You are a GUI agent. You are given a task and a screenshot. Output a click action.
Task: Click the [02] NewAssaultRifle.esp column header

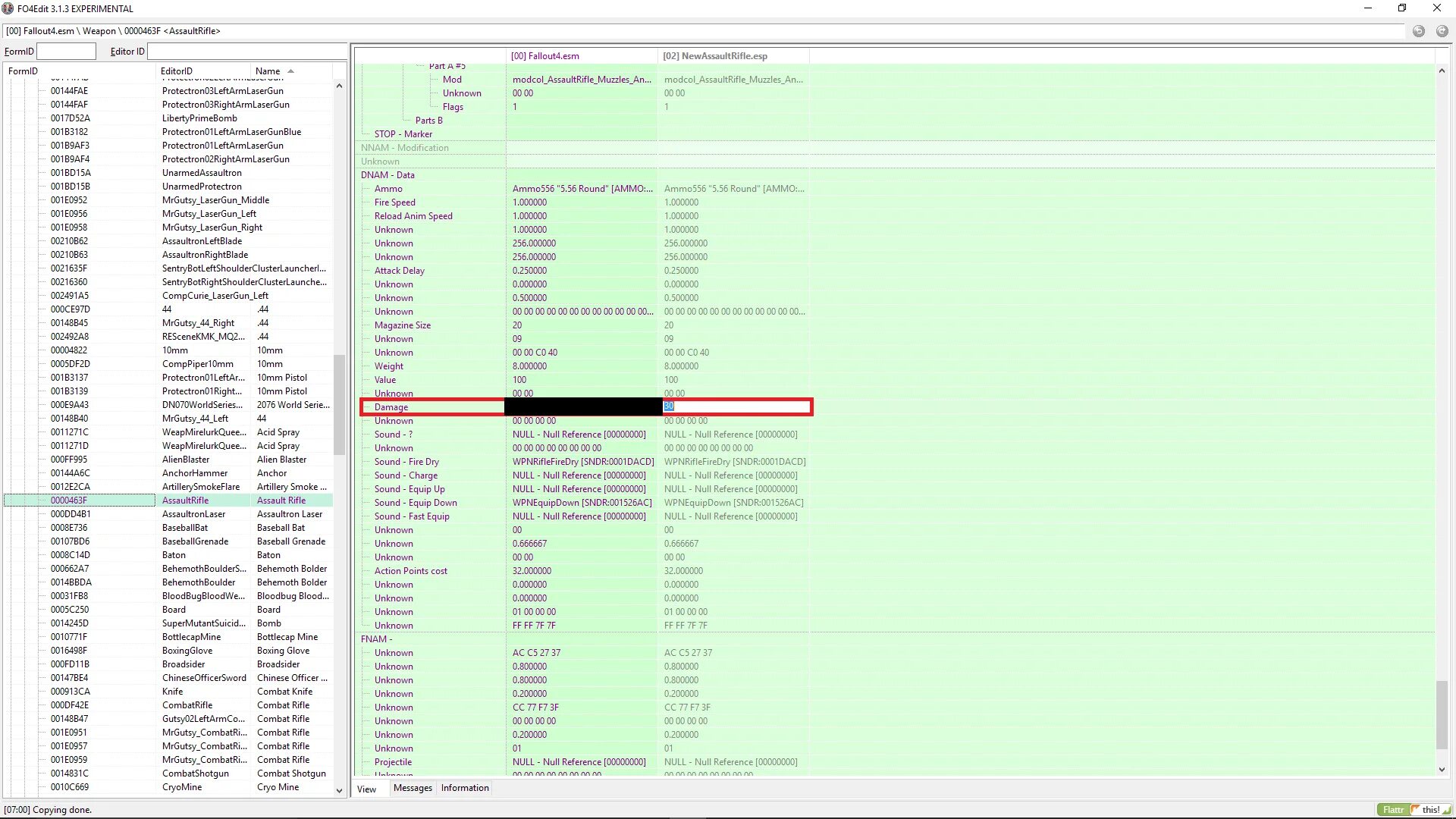pos(733,56)
